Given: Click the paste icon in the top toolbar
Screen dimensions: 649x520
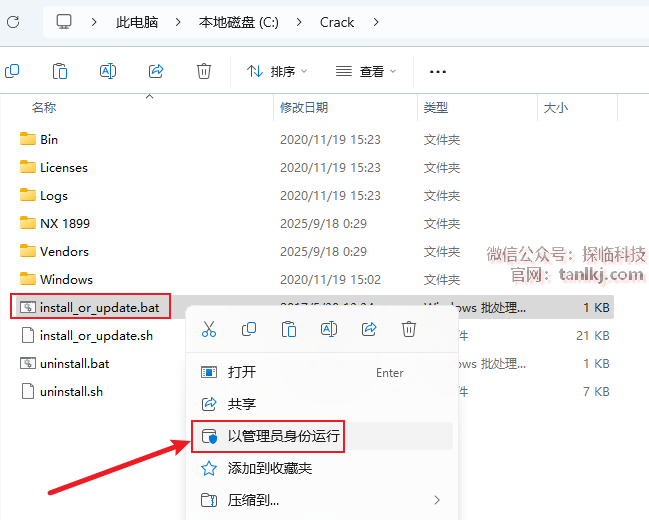Looking at the screenshot, I should [x=60, y=71].
